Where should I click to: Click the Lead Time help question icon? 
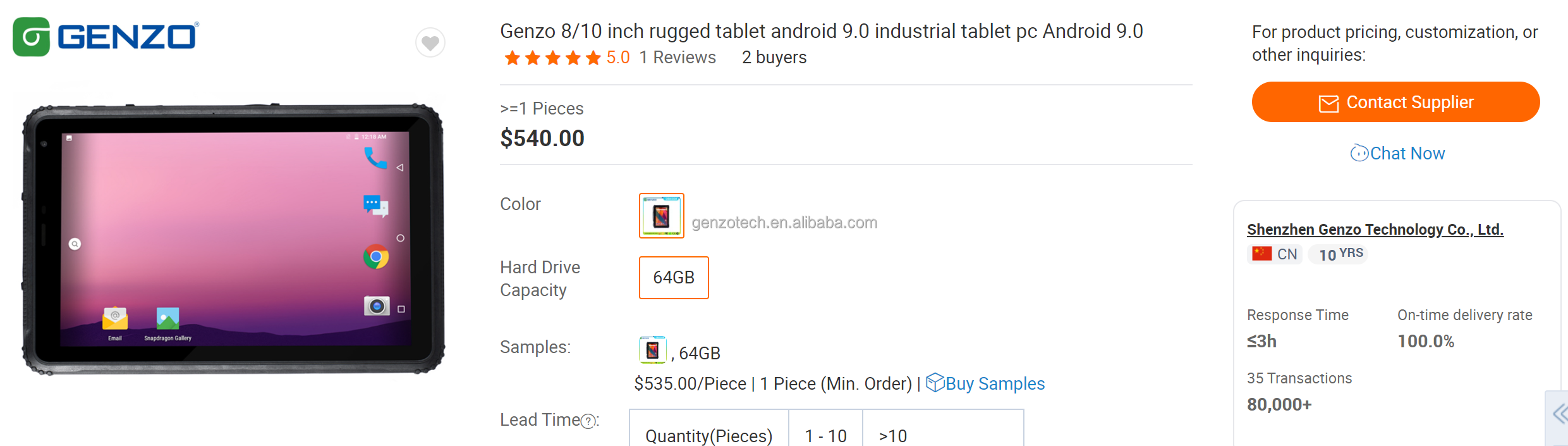coord(588,421)
